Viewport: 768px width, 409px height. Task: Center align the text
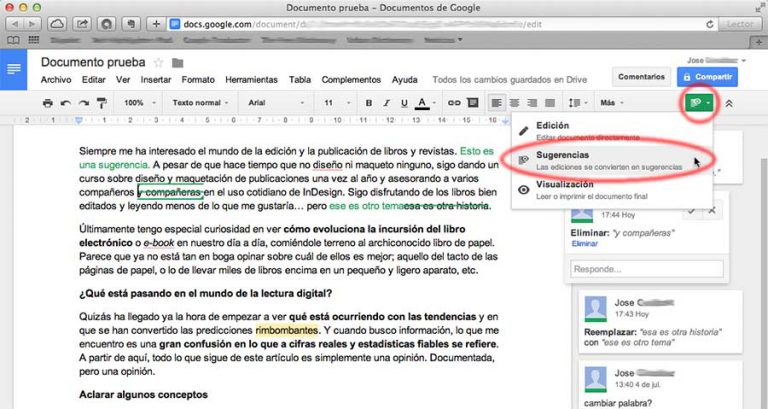tap(514, 103)
